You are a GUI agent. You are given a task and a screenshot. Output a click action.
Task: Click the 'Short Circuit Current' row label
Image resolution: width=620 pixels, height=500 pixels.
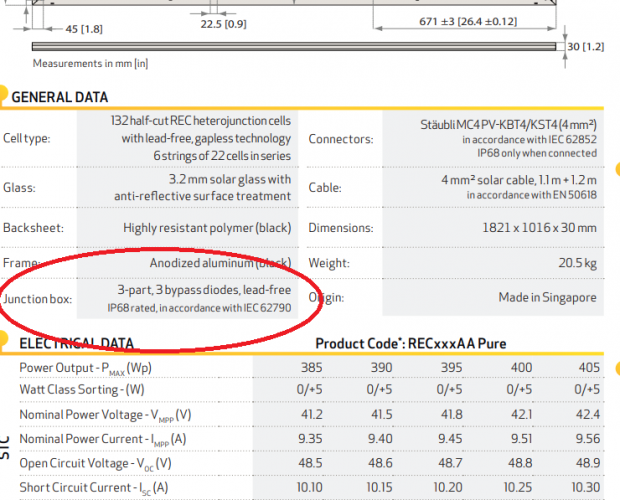tap(97, 487)
